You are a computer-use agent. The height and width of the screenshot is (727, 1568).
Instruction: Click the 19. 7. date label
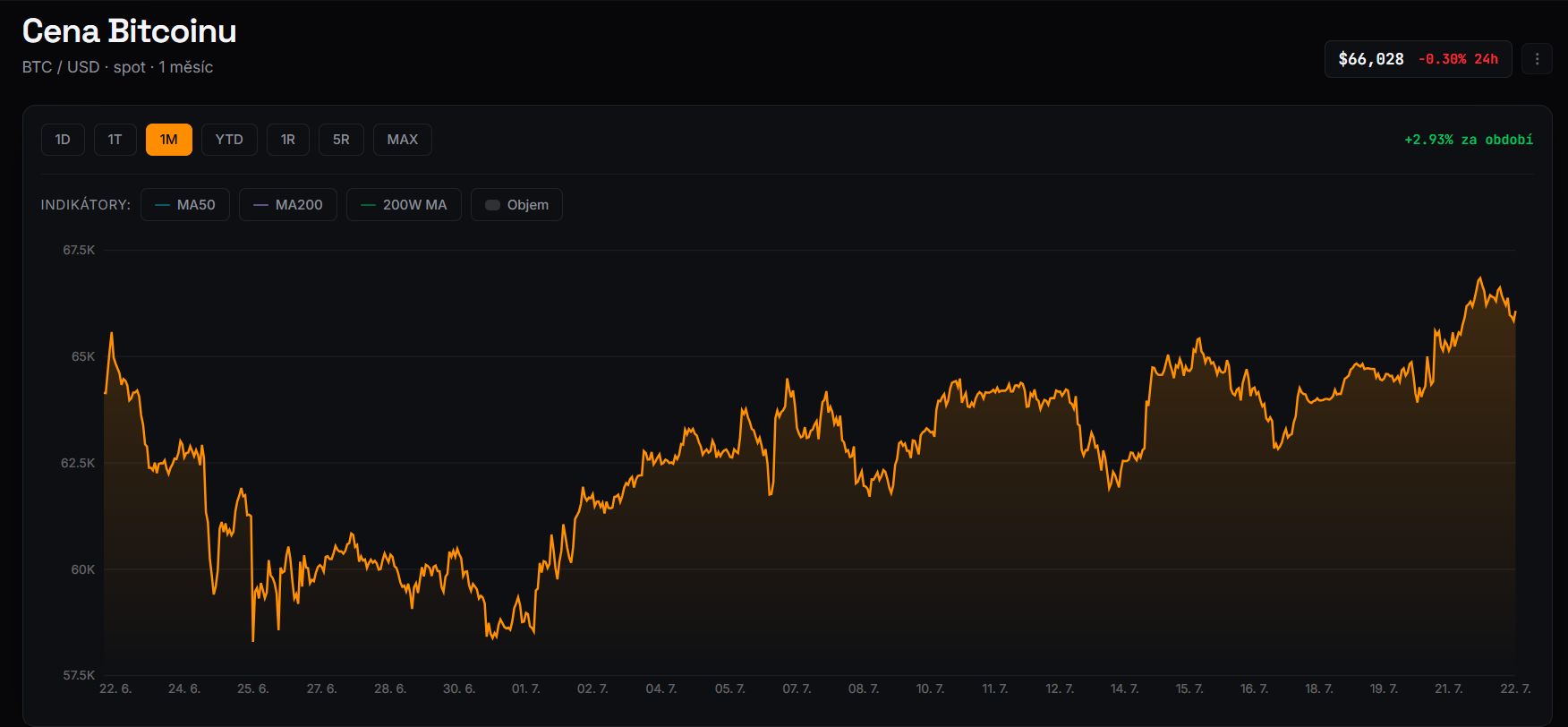click(x=1385, y=689)
